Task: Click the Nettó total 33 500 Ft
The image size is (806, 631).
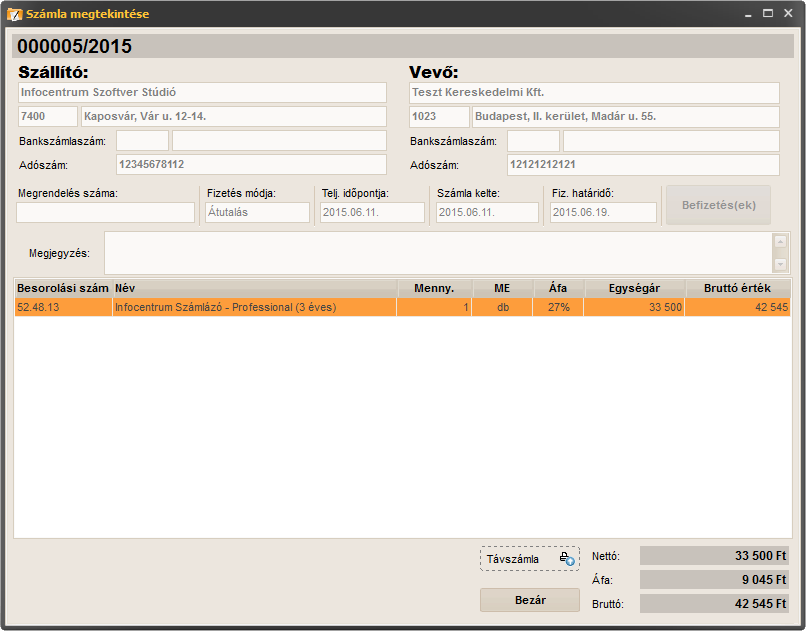Action: pos(714,556)
